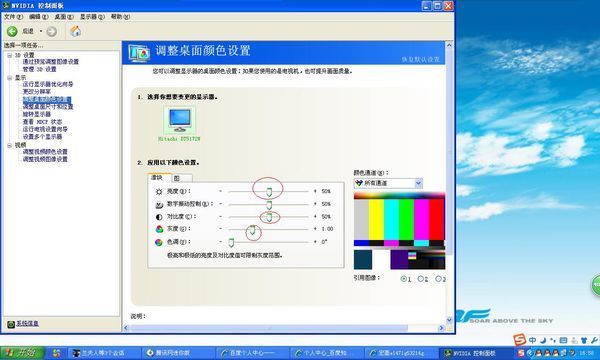Select 更改分辨率 tree item

36,92
